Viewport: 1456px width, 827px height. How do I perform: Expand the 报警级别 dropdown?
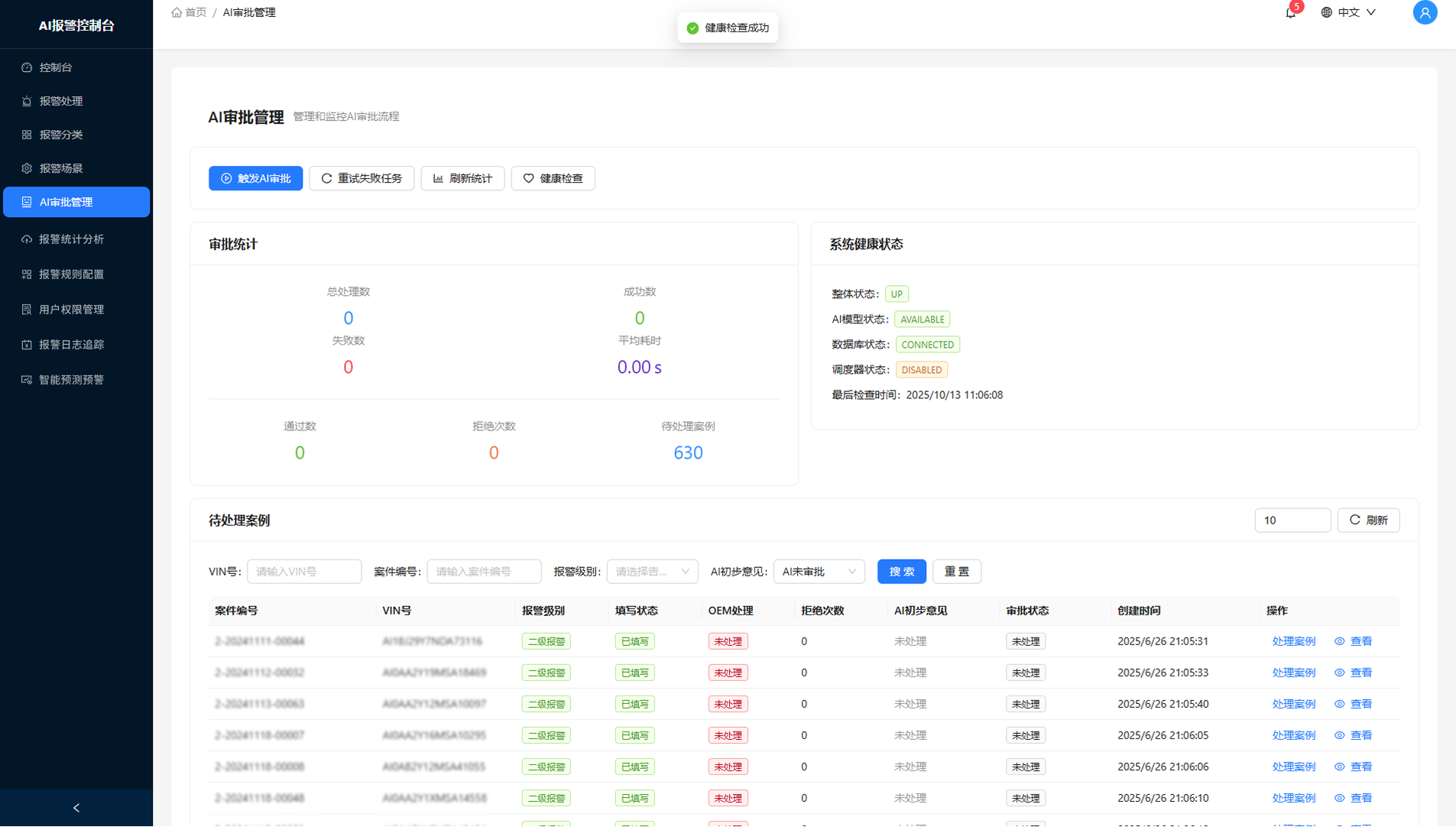(x=652, y=572)
